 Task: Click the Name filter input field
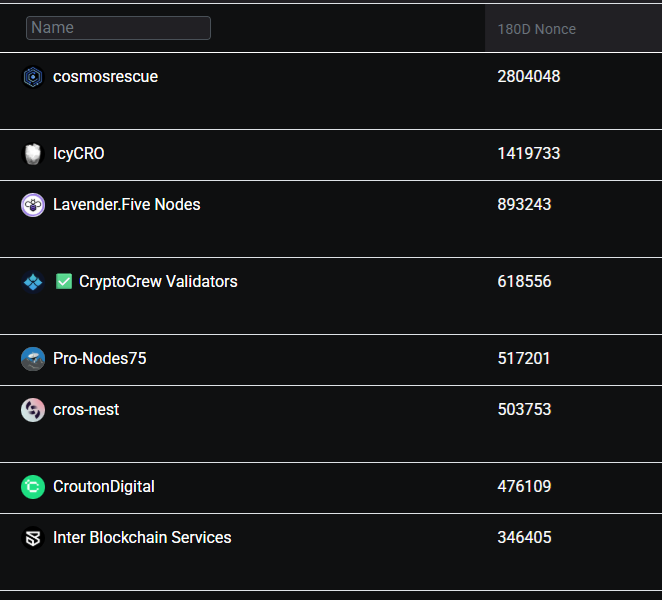(x=118, y=28)
